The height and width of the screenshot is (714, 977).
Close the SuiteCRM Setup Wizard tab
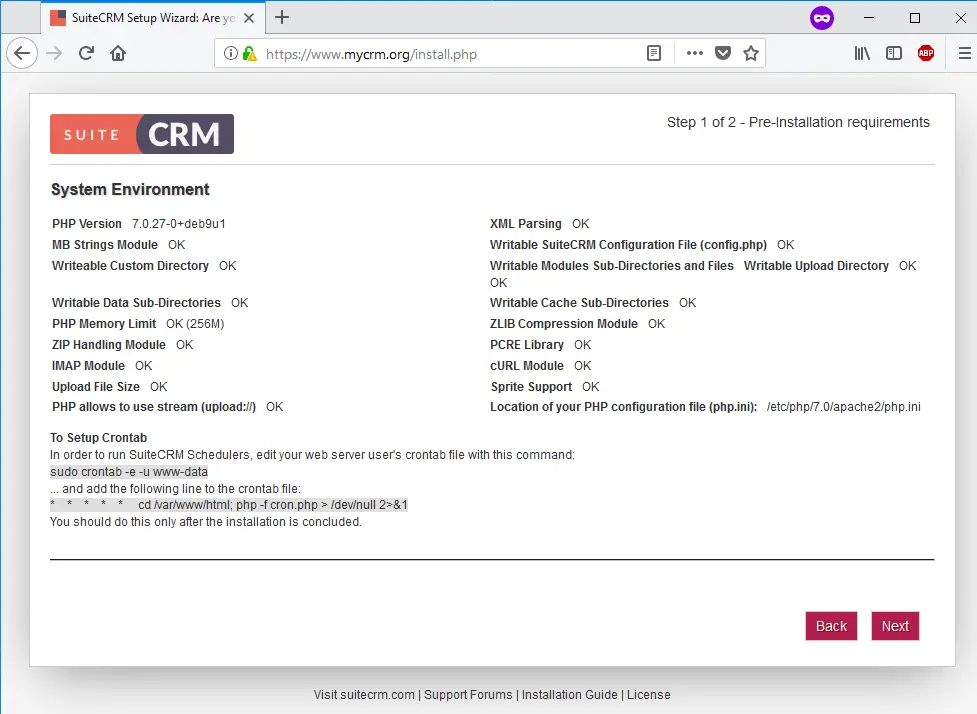coord(249,18)
